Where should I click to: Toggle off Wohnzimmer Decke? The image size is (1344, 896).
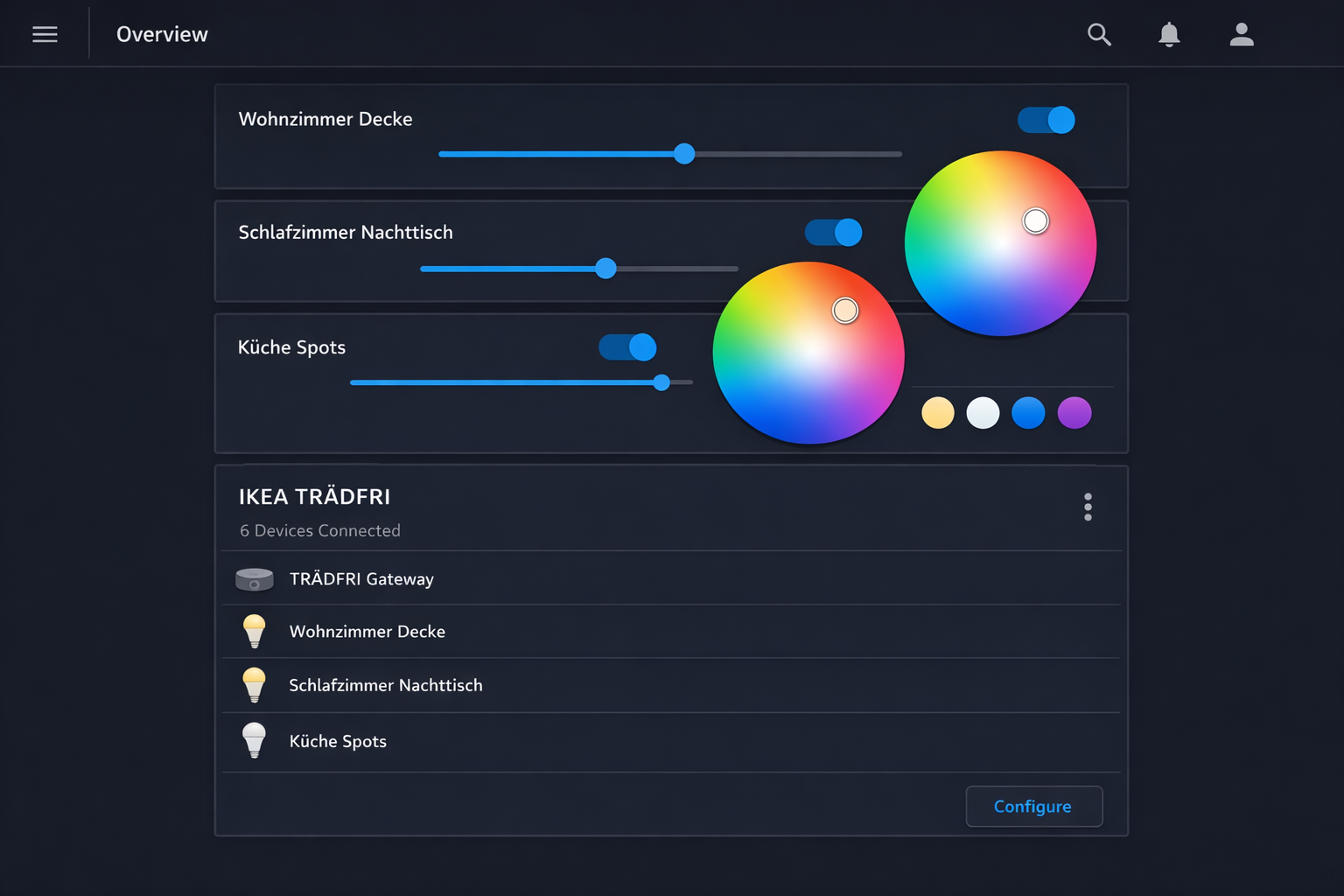pyautogui.click(x=1046, y=120)
